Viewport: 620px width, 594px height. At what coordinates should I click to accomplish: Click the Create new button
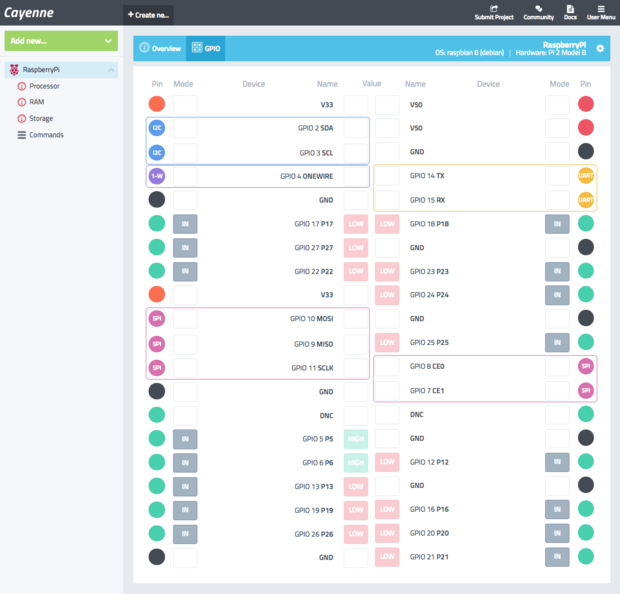pos(148,15)
